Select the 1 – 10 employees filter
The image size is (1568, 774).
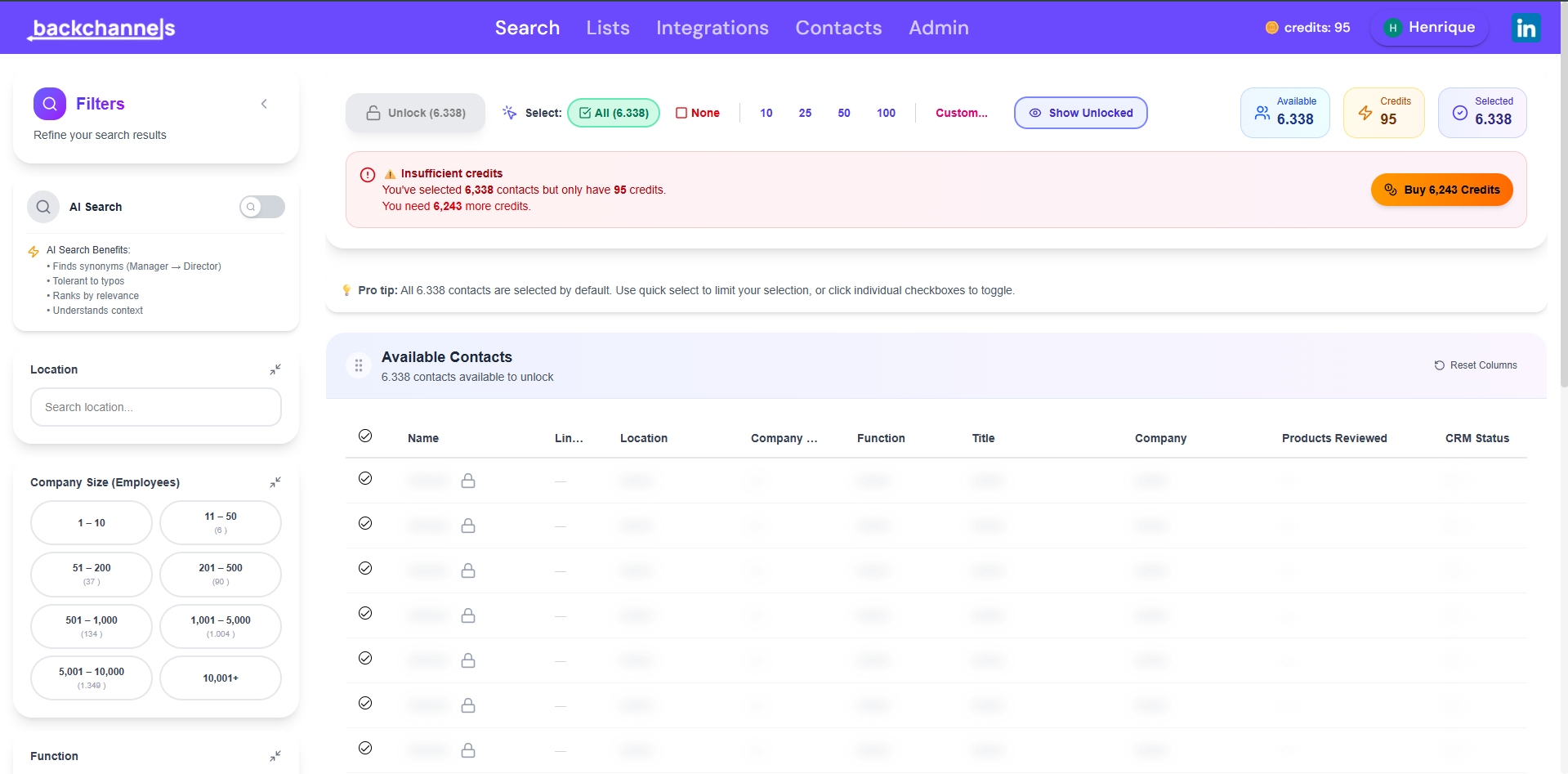[x=92, y=523]
